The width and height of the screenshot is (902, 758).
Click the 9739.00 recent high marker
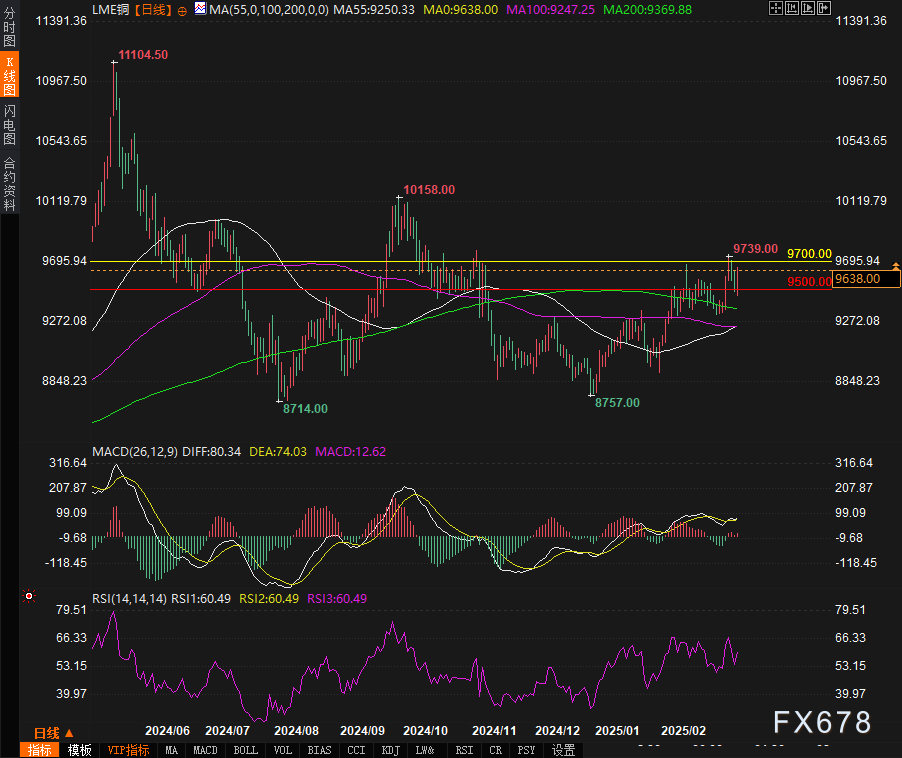point(755,248)
